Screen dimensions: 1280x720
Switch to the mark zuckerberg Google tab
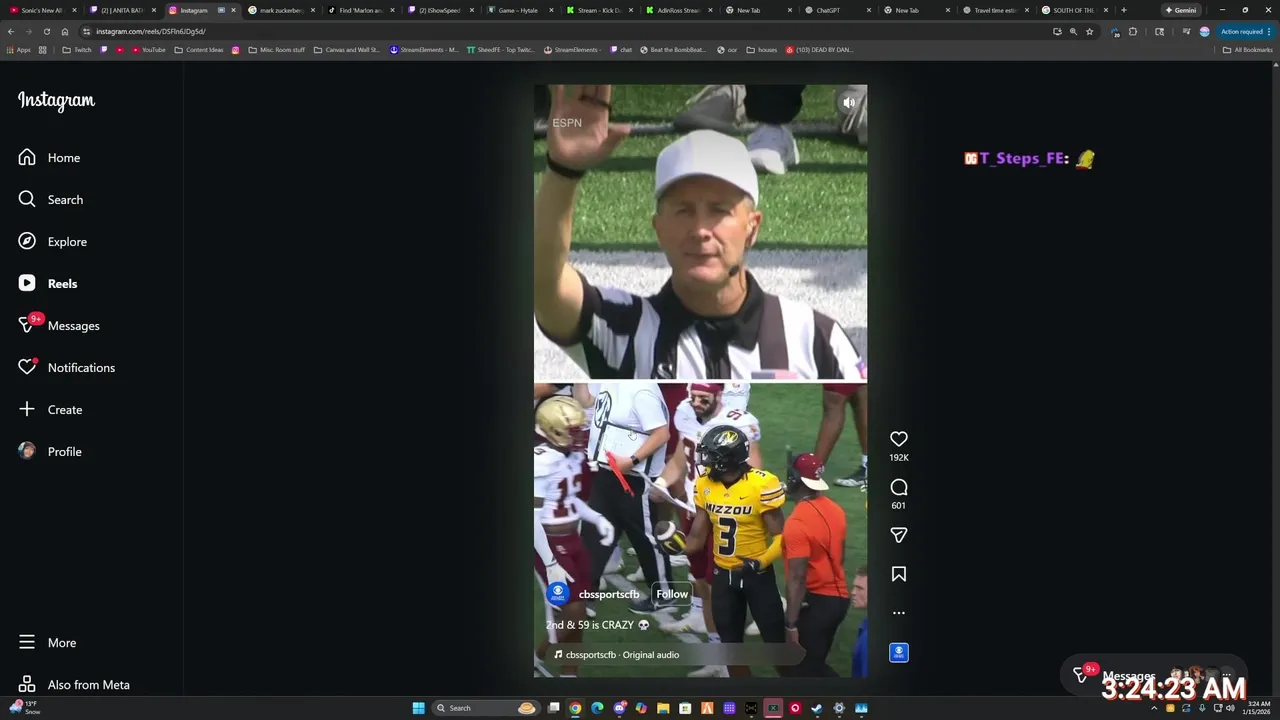pos(282,10)
